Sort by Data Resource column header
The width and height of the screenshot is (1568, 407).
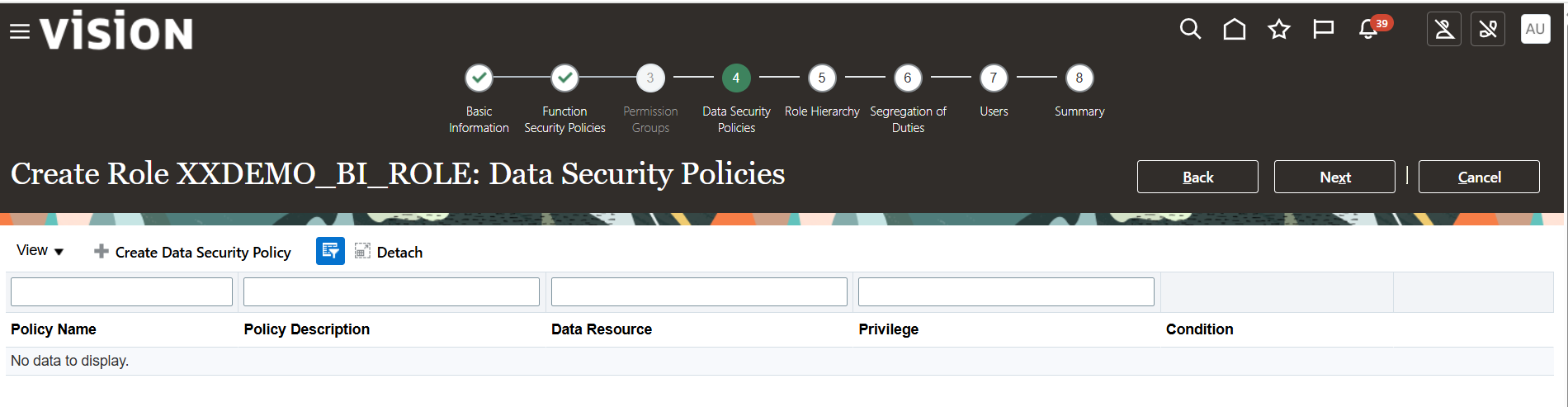[602, 329]
